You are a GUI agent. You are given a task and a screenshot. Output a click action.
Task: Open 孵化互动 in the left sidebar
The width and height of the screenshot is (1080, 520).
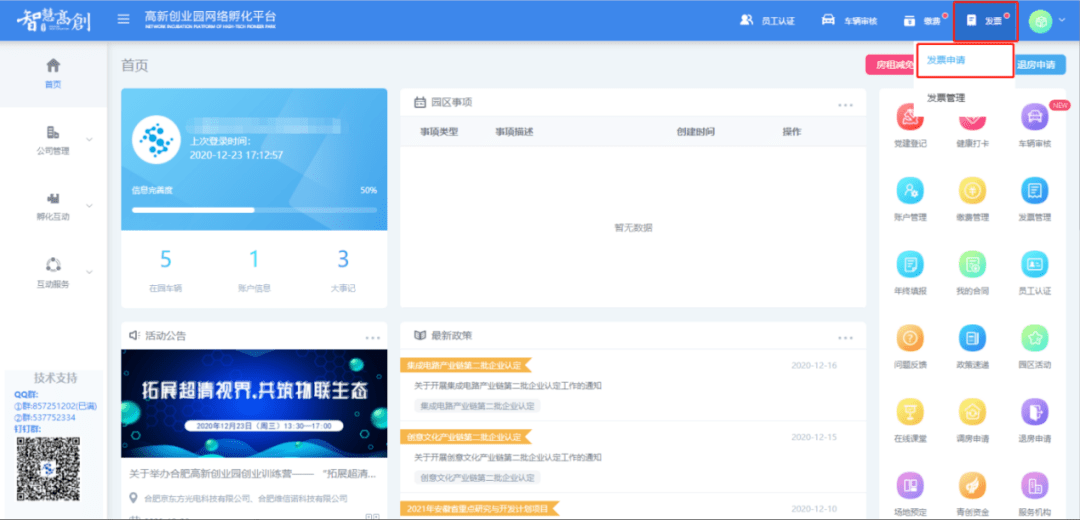[x=53, y=206]
